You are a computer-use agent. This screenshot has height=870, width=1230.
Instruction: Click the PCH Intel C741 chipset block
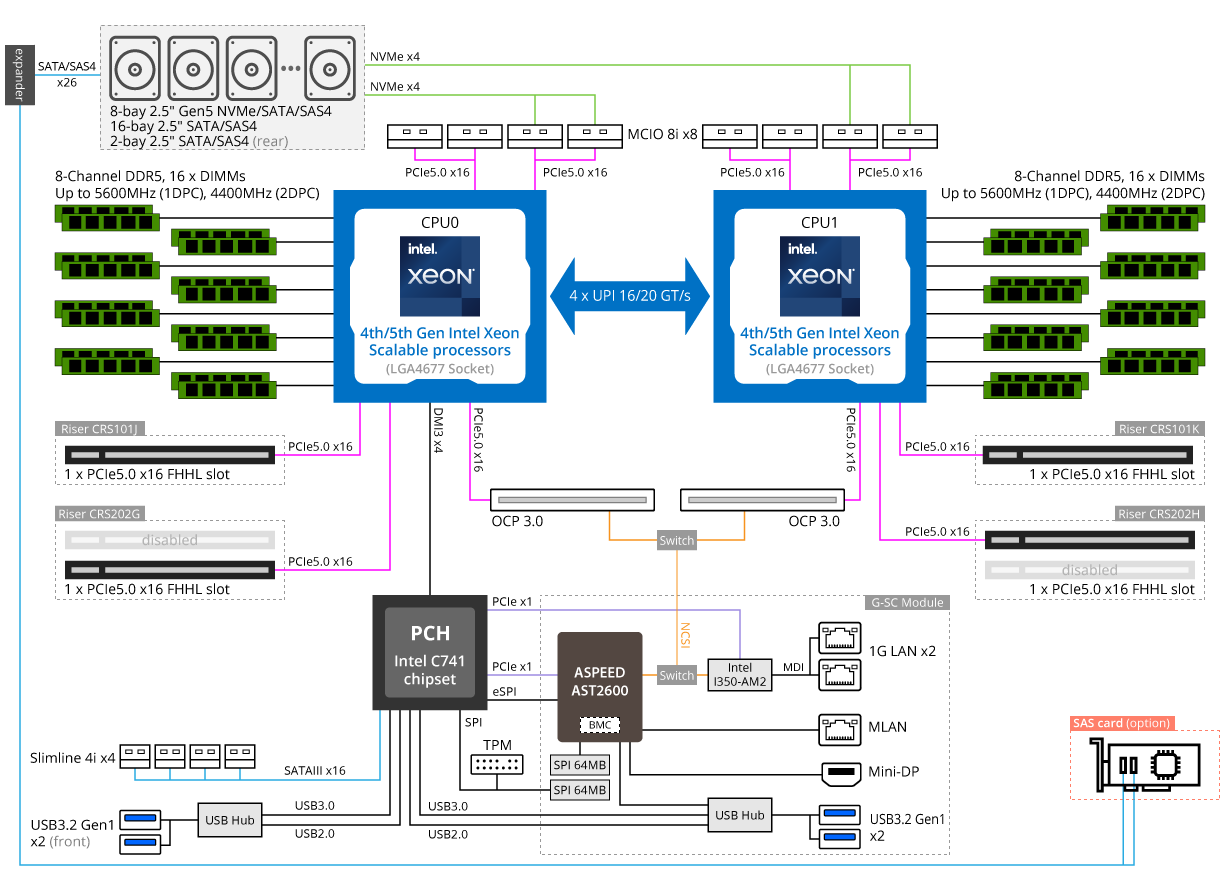[x=429, y=651]
